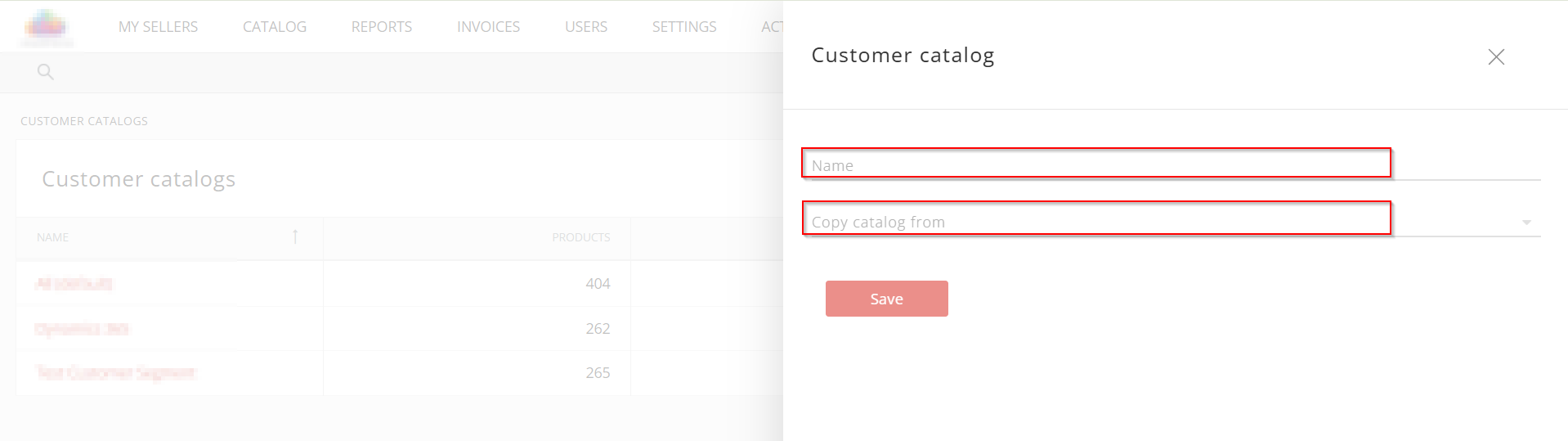Click the NAME column header

tap(52, 237)
